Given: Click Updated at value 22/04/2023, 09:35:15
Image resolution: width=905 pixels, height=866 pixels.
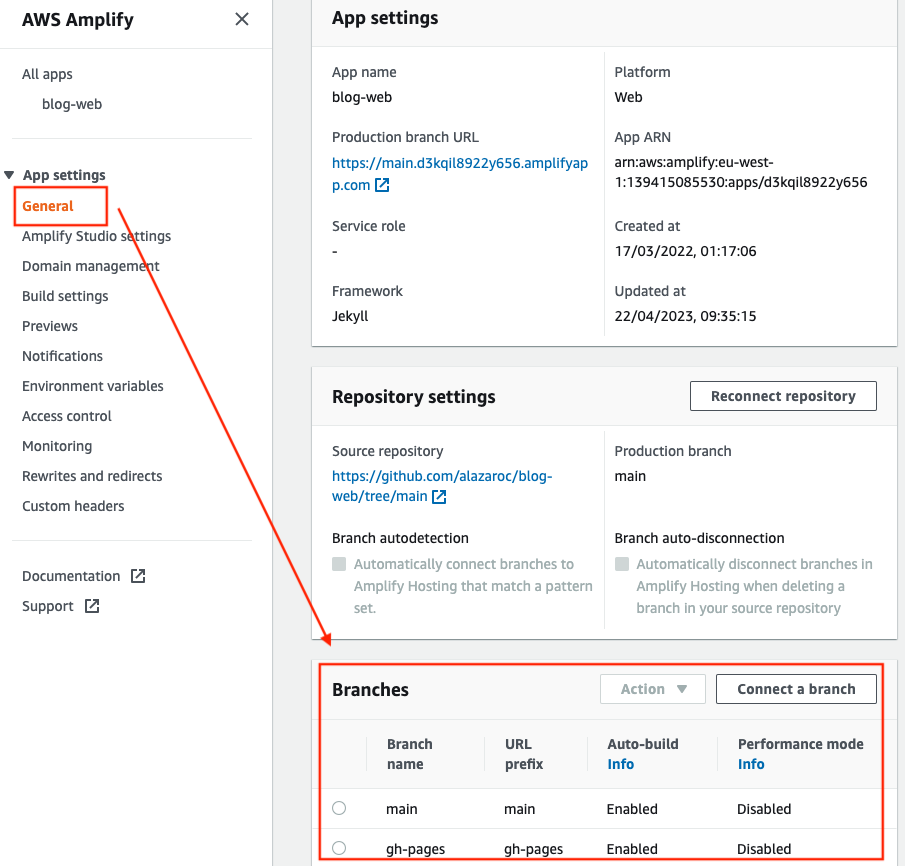Looking at the screenshot, I should tap(685, 316).
